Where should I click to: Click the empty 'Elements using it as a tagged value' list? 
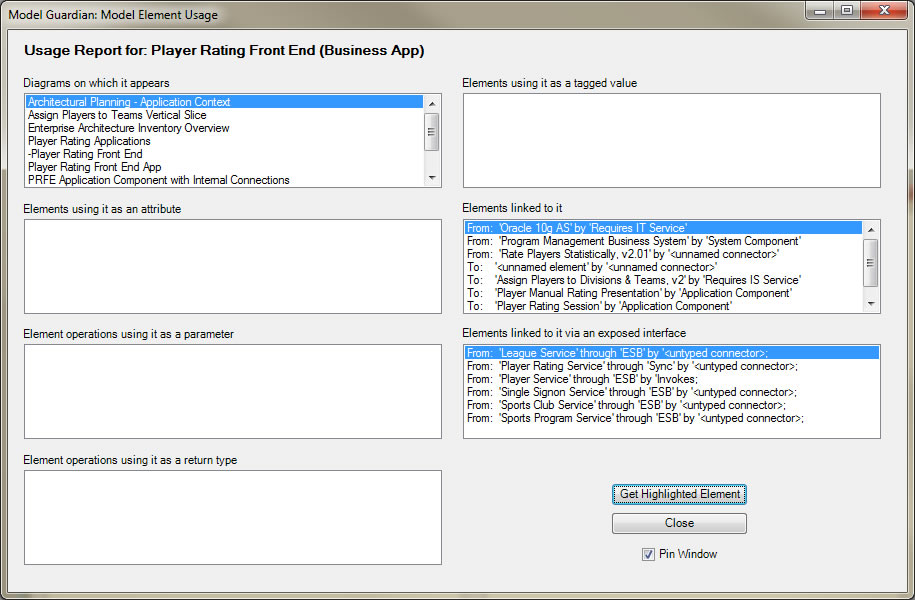[x=672, y=141]
